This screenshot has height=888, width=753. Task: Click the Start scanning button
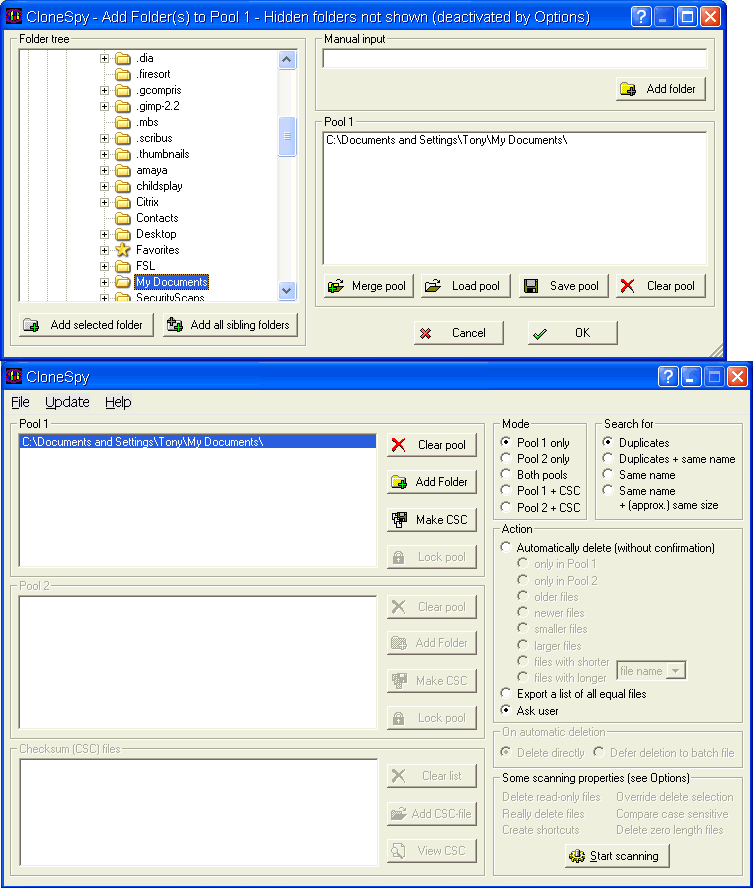(617, 856)
